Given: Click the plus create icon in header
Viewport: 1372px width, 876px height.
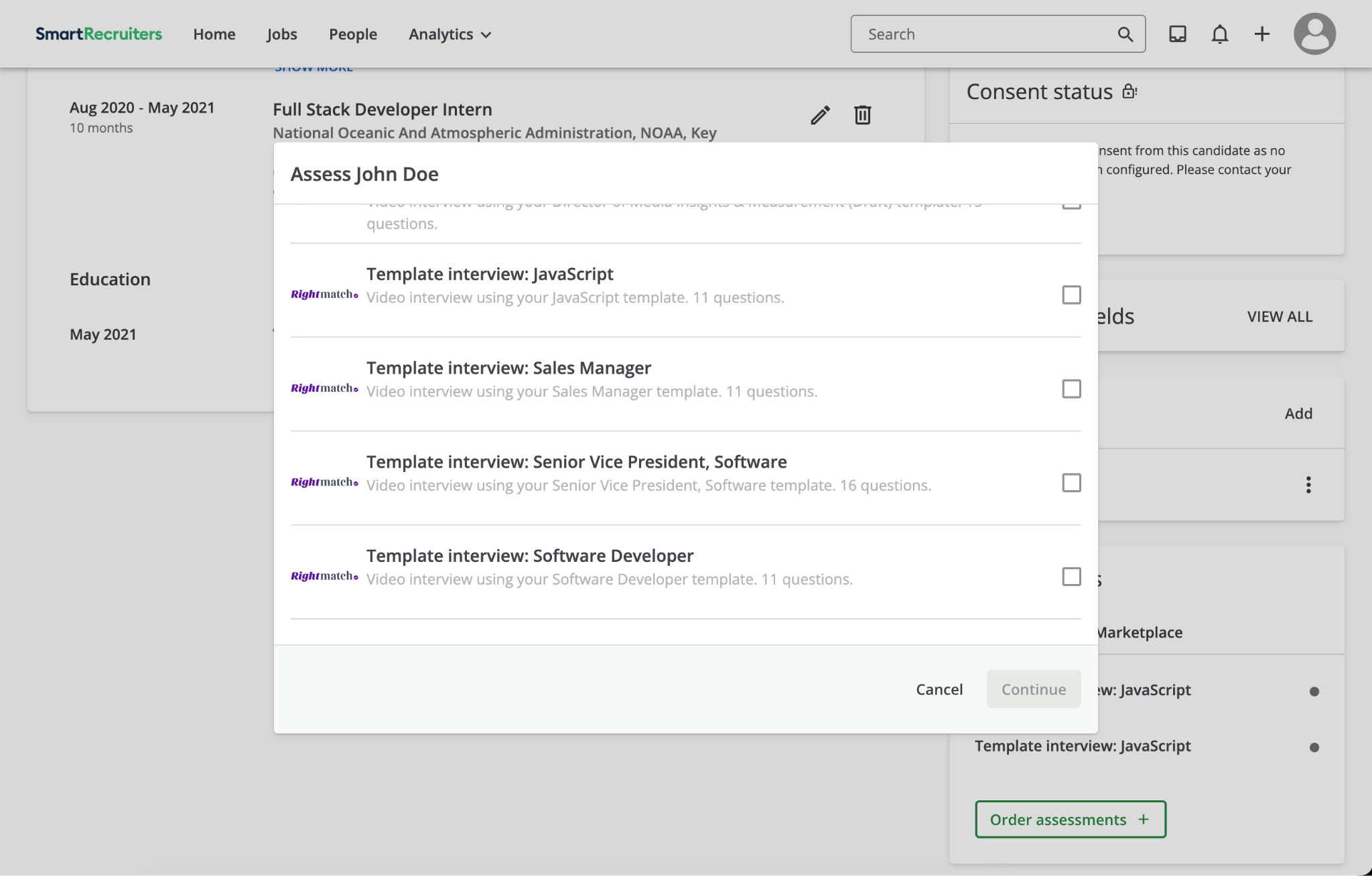Looking at the screenshot, I should click(1261, 34).
